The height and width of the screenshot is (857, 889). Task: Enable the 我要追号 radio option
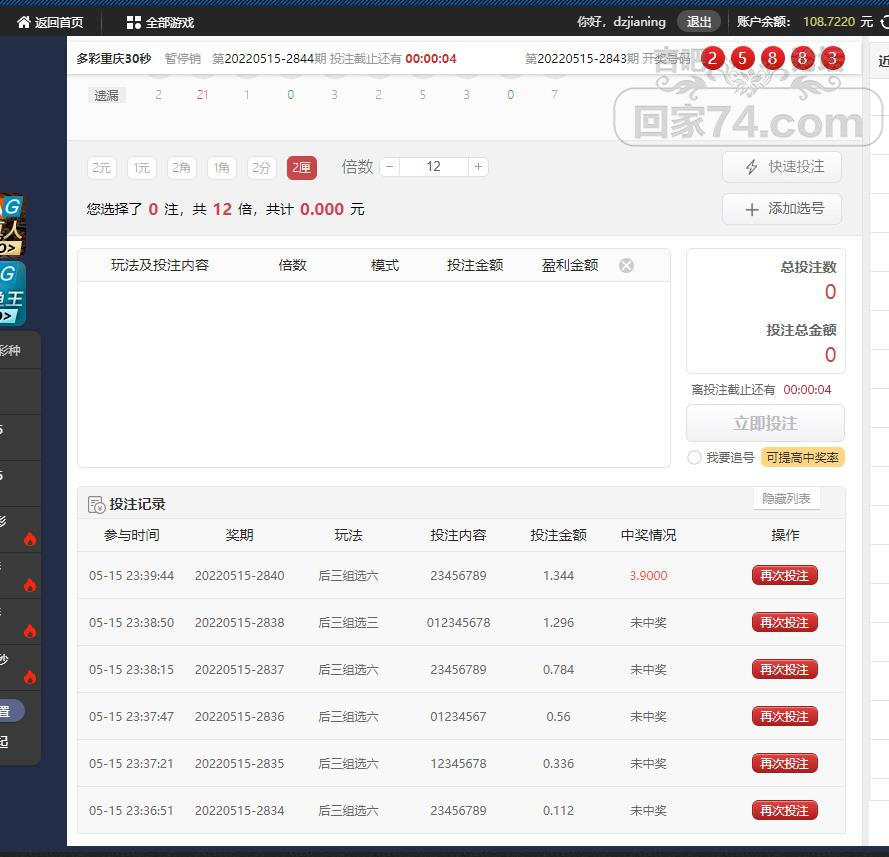point(694,457)
